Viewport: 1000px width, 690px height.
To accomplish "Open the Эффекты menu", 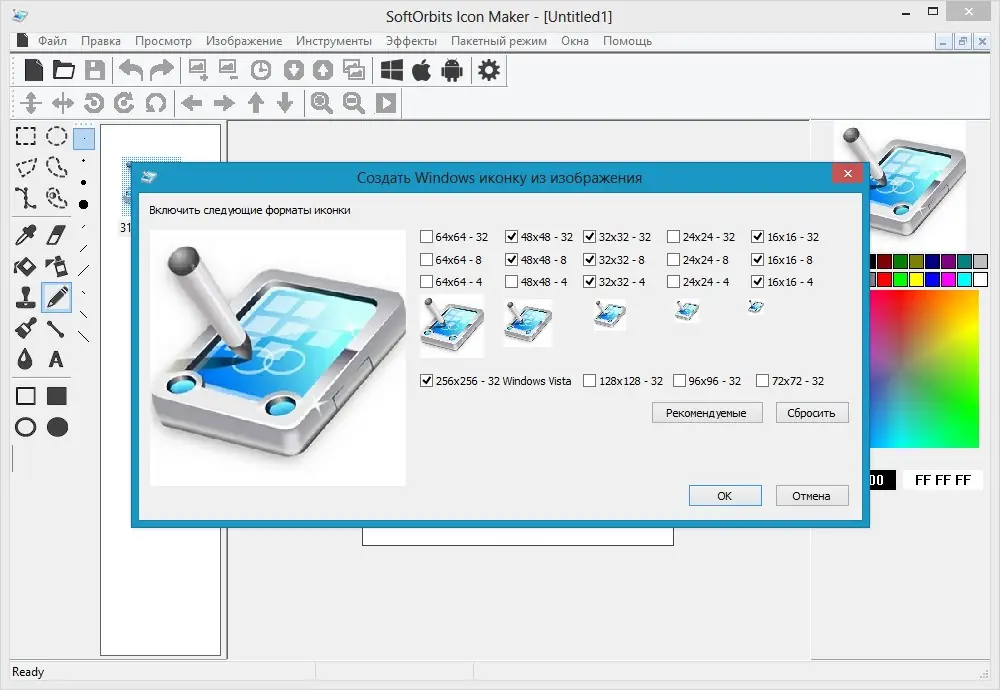I will tap(411, 41).
